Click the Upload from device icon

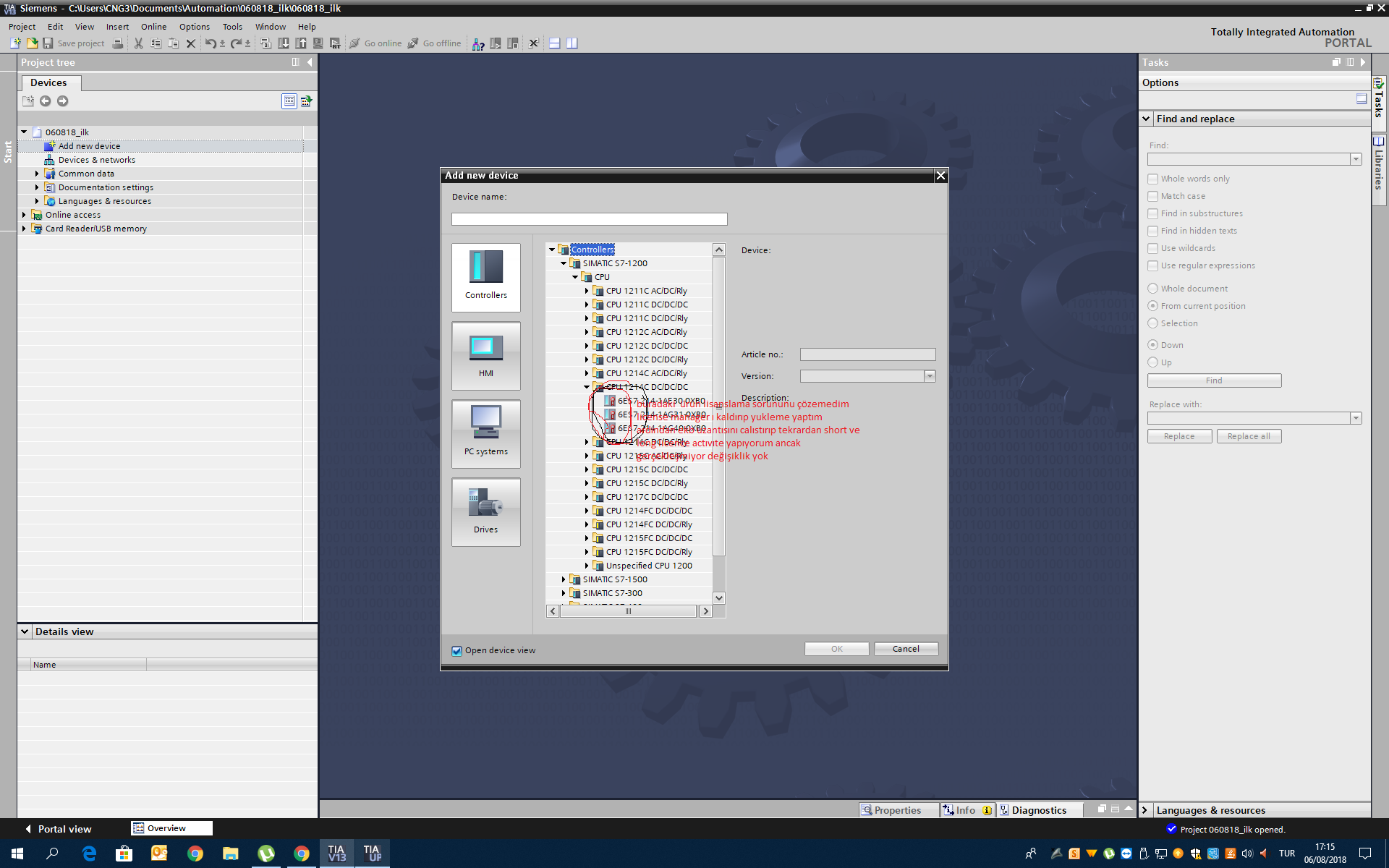pyautogui.click(x=301, y=43)
